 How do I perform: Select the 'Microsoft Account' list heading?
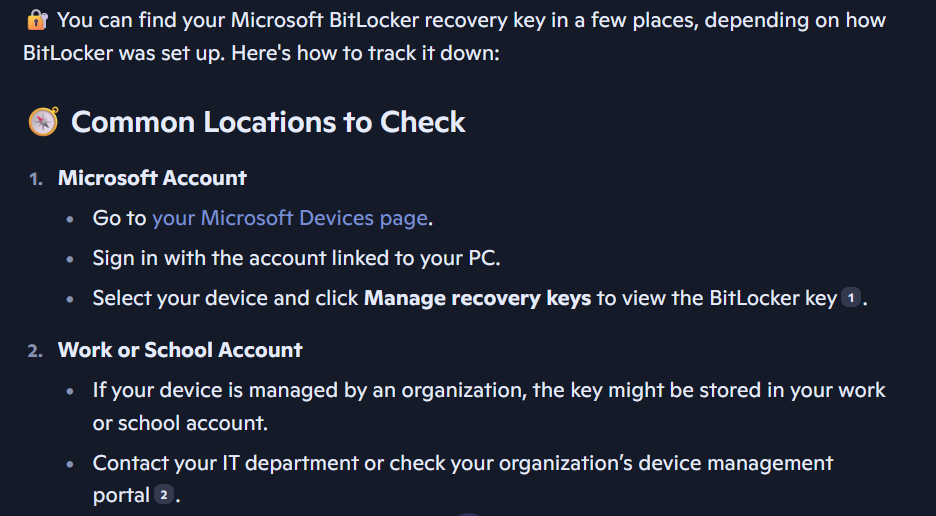click(152, 178)
